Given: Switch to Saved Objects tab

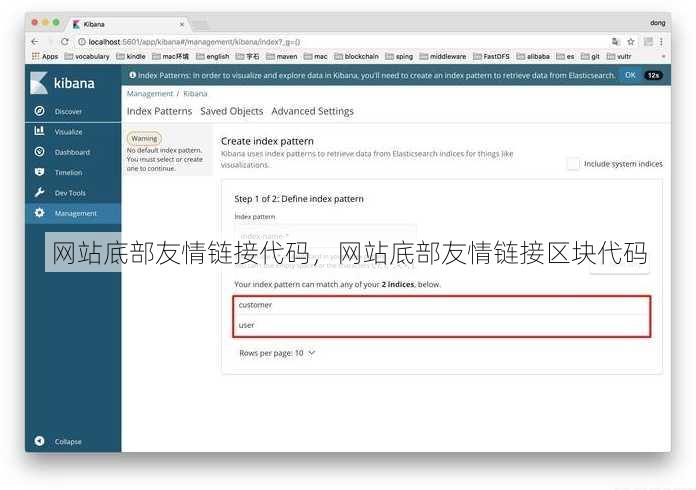Looking at the screenshot, I should pos(231,111).
